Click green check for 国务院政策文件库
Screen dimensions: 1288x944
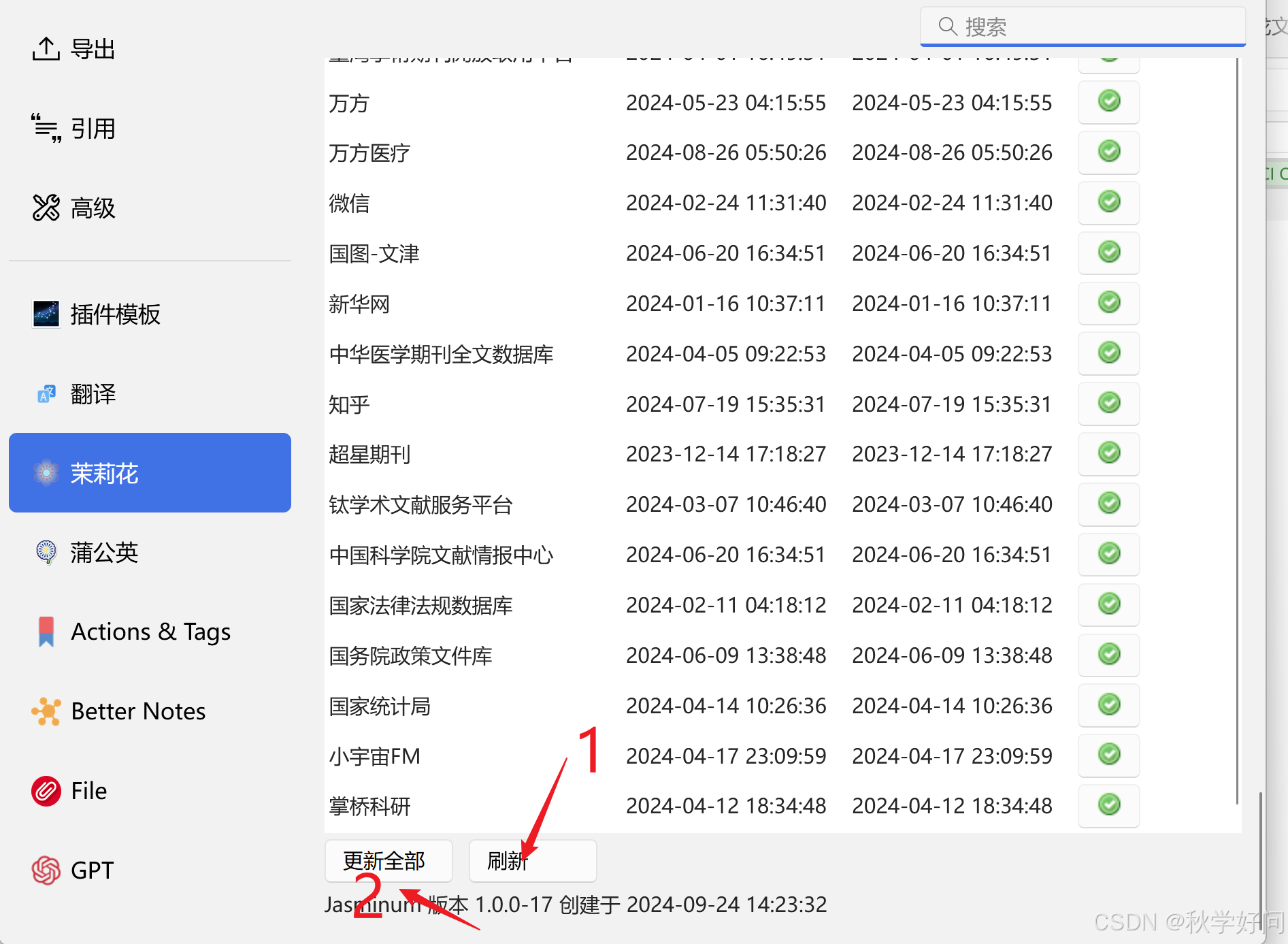[x=1109, y=654]
